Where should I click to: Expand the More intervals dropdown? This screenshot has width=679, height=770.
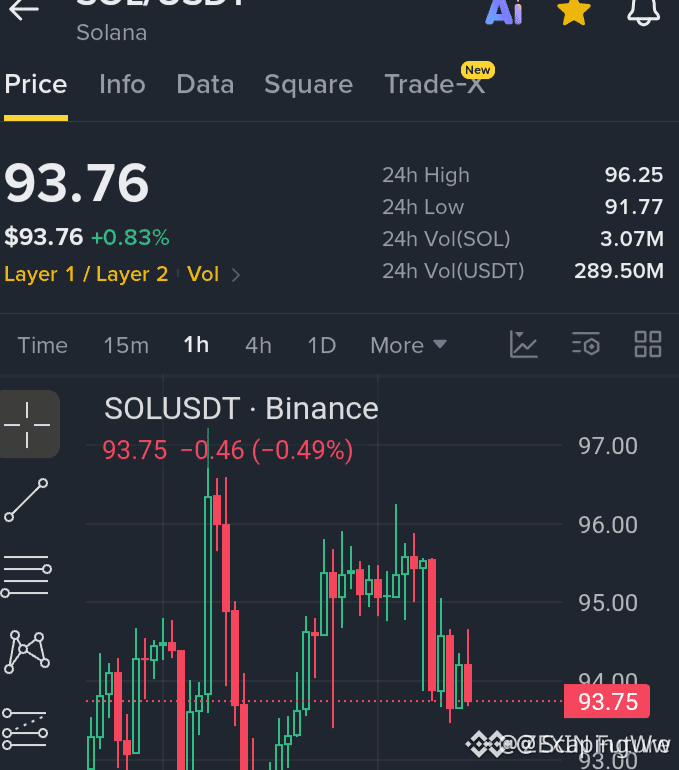408,345
